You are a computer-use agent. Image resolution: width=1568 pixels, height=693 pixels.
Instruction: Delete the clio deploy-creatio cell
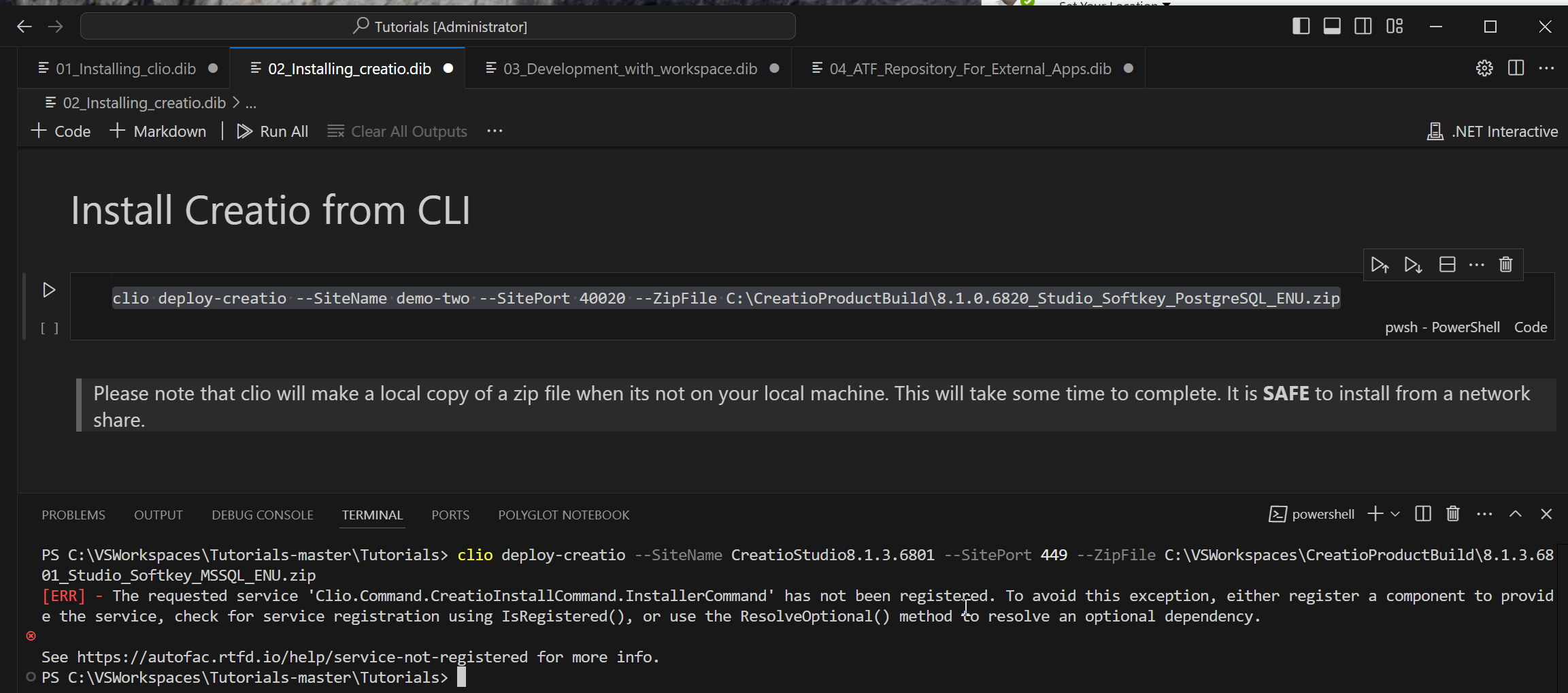[x=1505, y=265]
